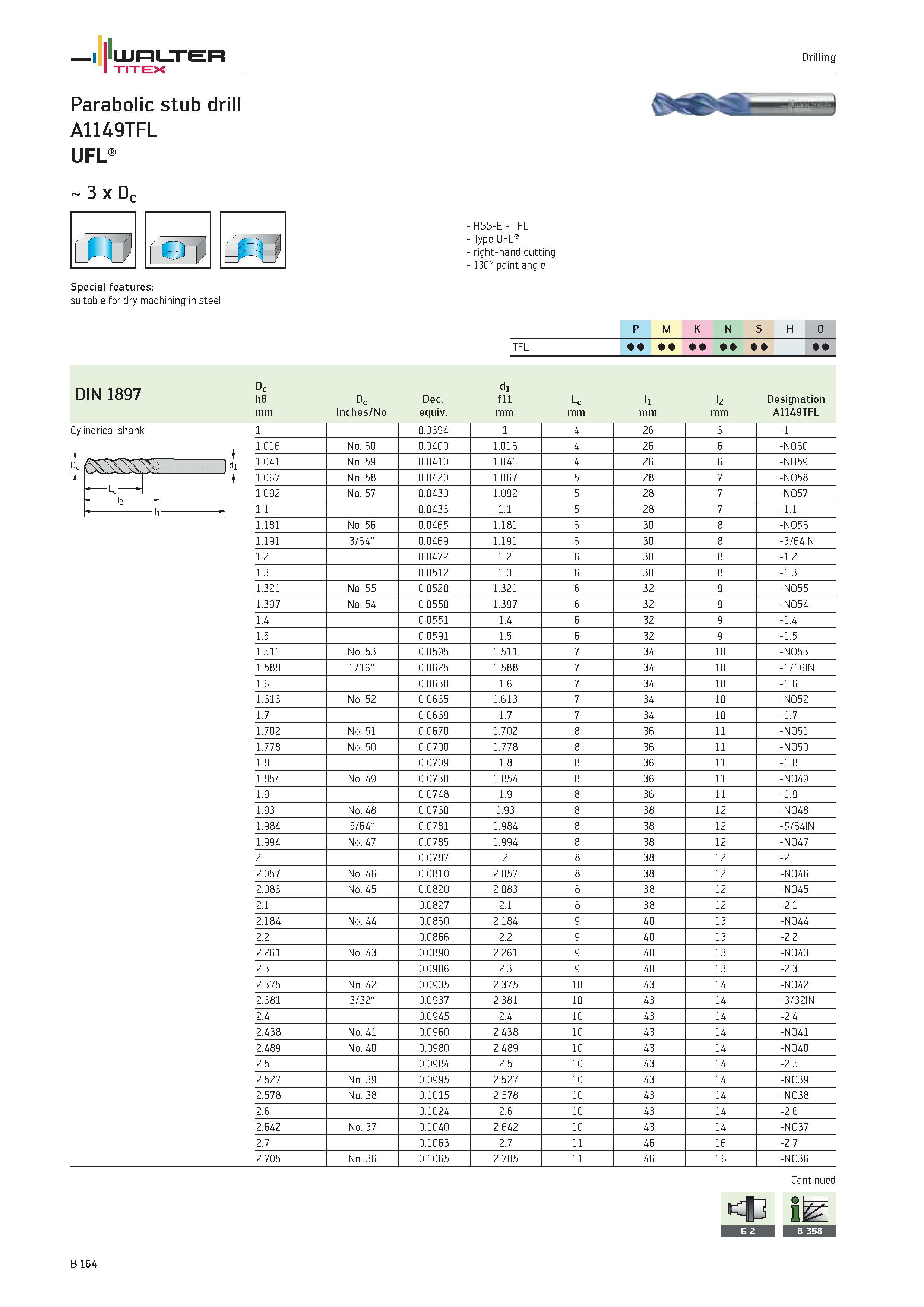Click the "No. 44" size cell
This screenshot has height=1307, width=924.
point(361,921)
